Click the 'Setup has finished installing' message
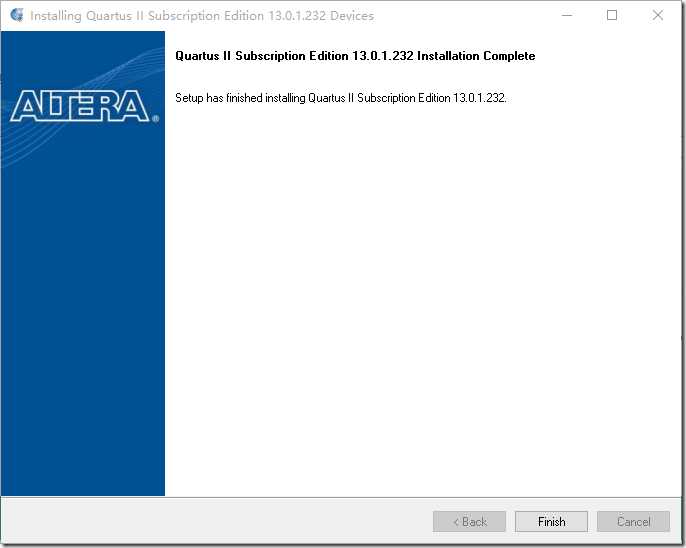 tap(340, 98)
